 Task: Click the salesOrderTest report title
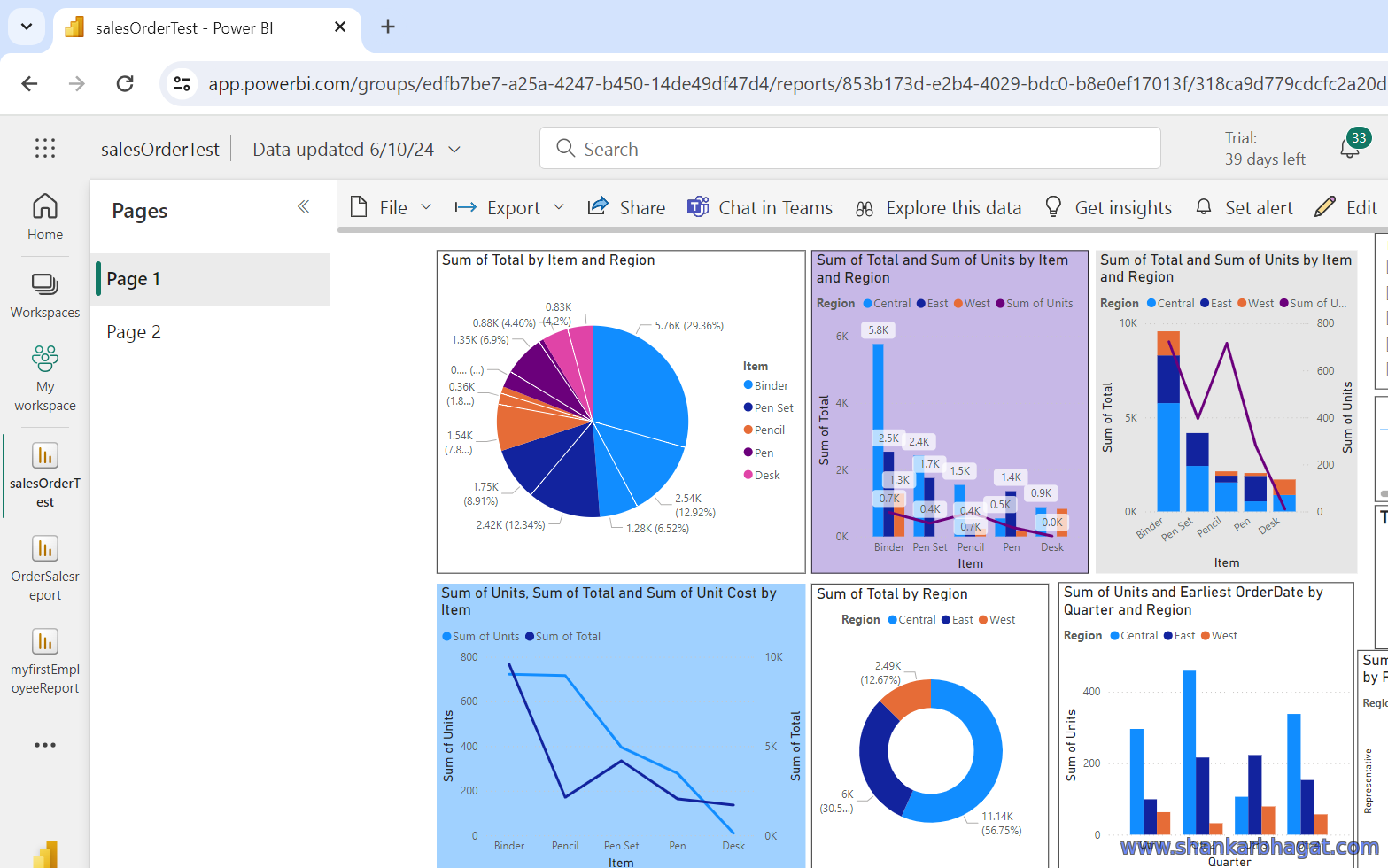pos(160,150)
